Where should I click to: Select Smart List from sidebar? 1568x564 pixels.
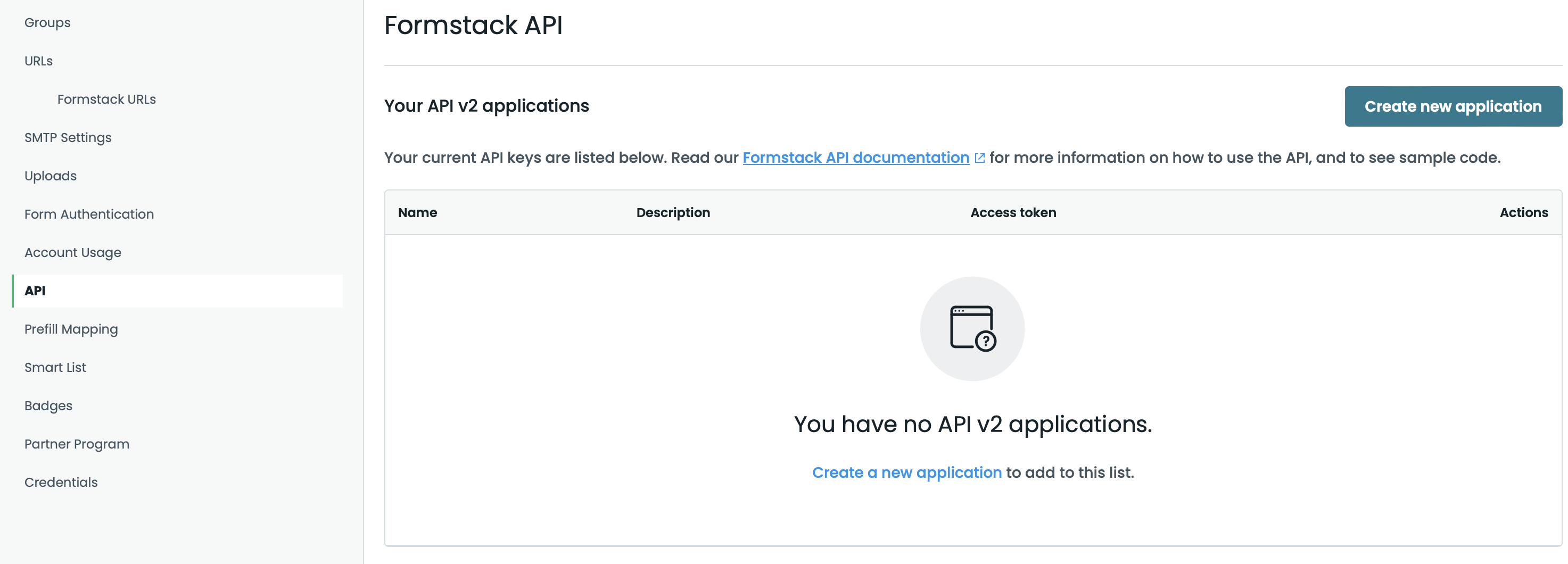pos(55,367)
